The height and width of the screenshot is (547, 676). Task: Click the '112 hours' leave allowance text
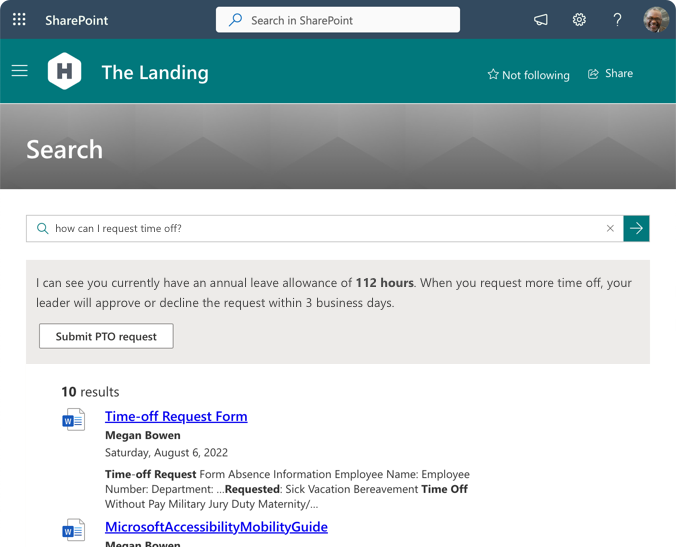385,283
